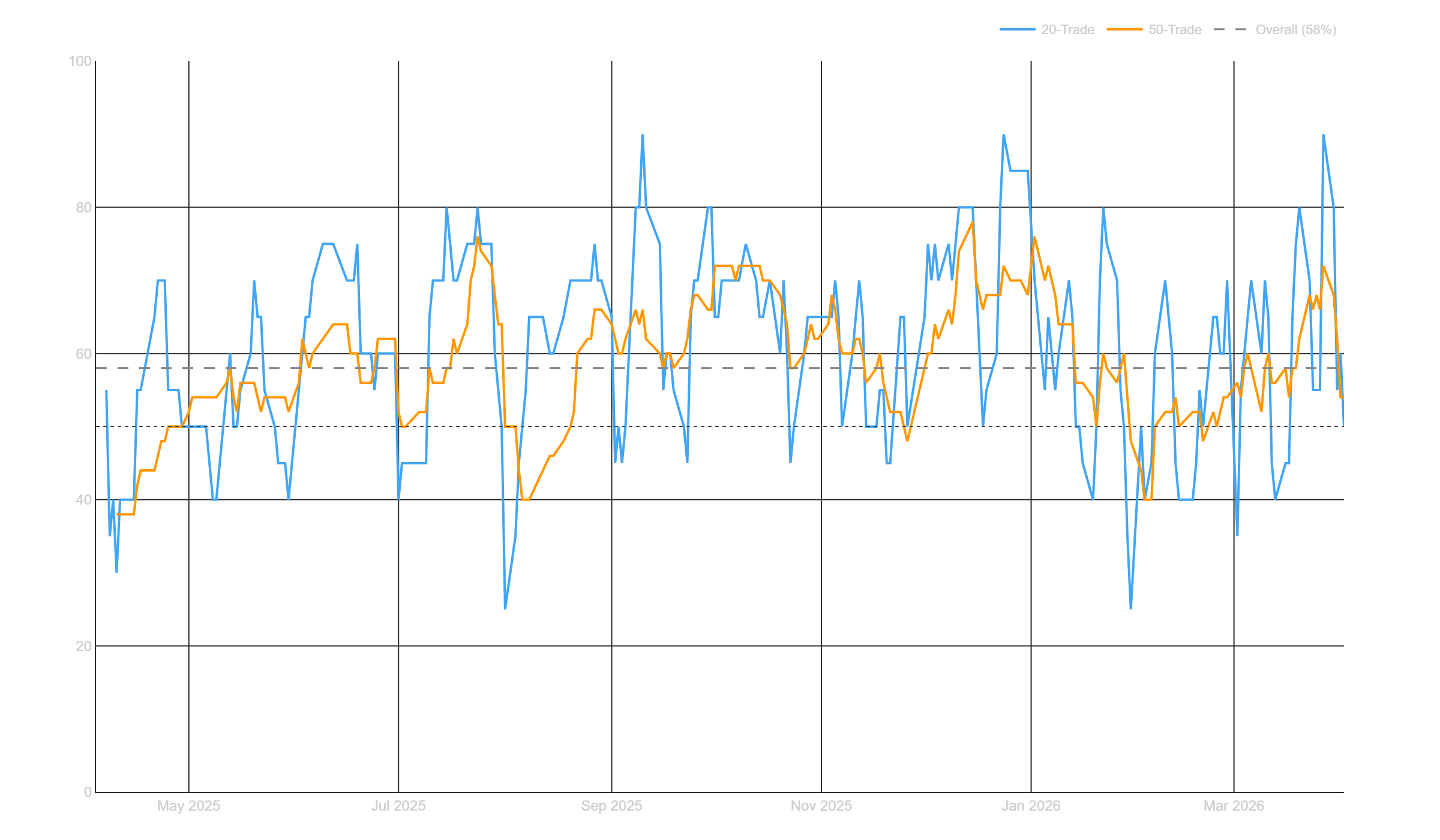Click the orange 50-Trade legend line swatch

[x=1124, y=30]
